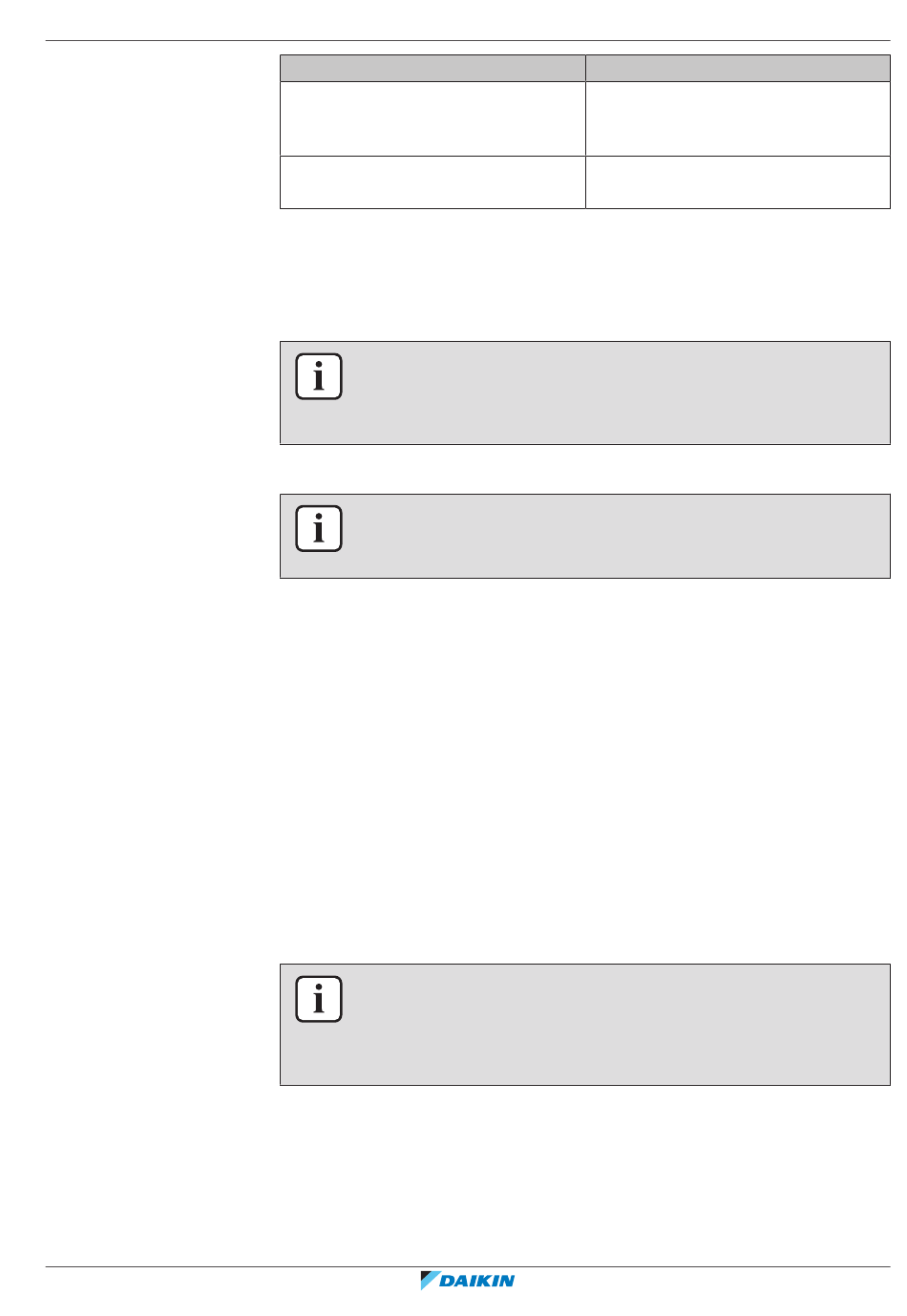Click the footer rule above the DAIKIN logo
Viewport: 907px width, 1316px height.
(468, 1266)
